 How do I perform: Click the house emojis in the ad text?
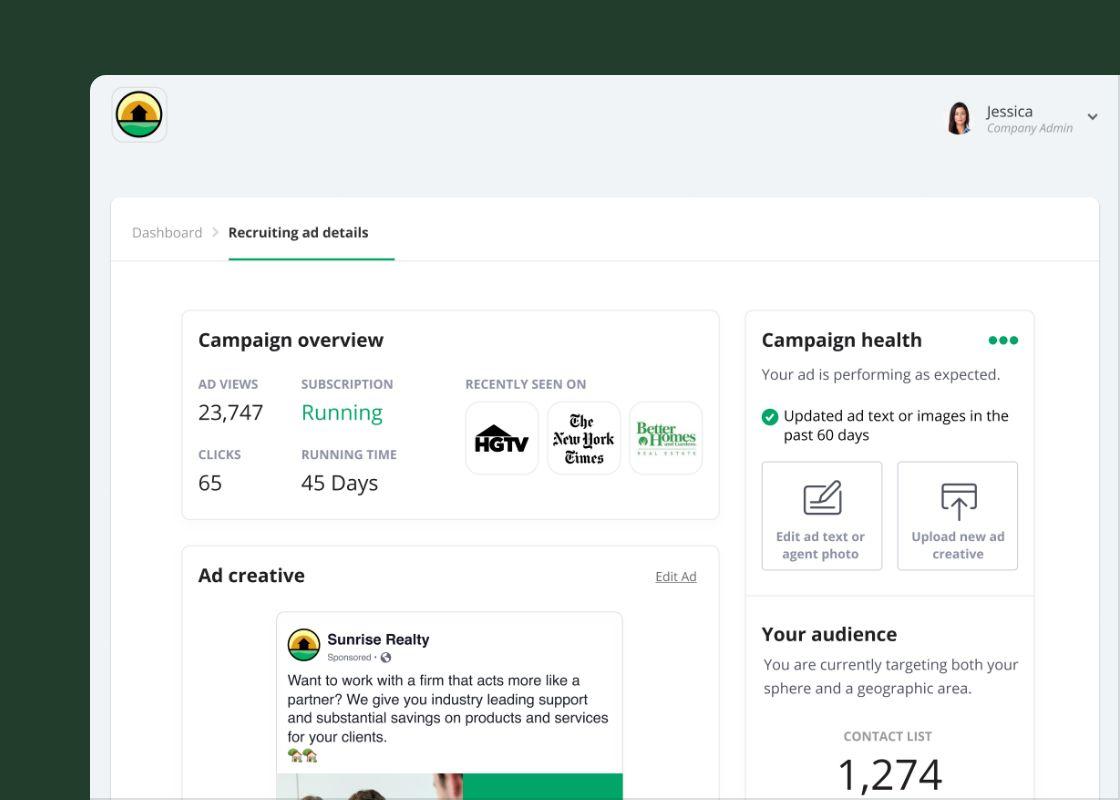click(x=302, y=755)
